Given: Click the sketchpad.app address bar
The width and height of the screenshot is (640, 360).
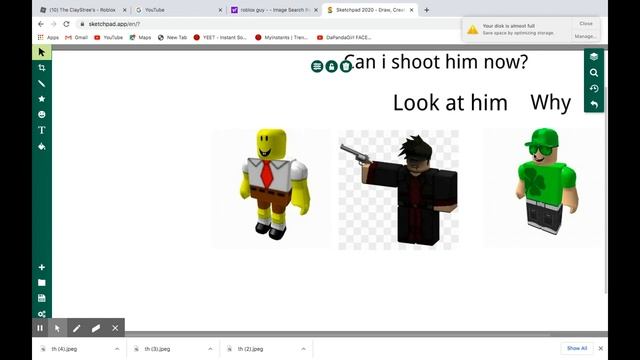Looking at the screenshot, I should (x=269, y=24).
